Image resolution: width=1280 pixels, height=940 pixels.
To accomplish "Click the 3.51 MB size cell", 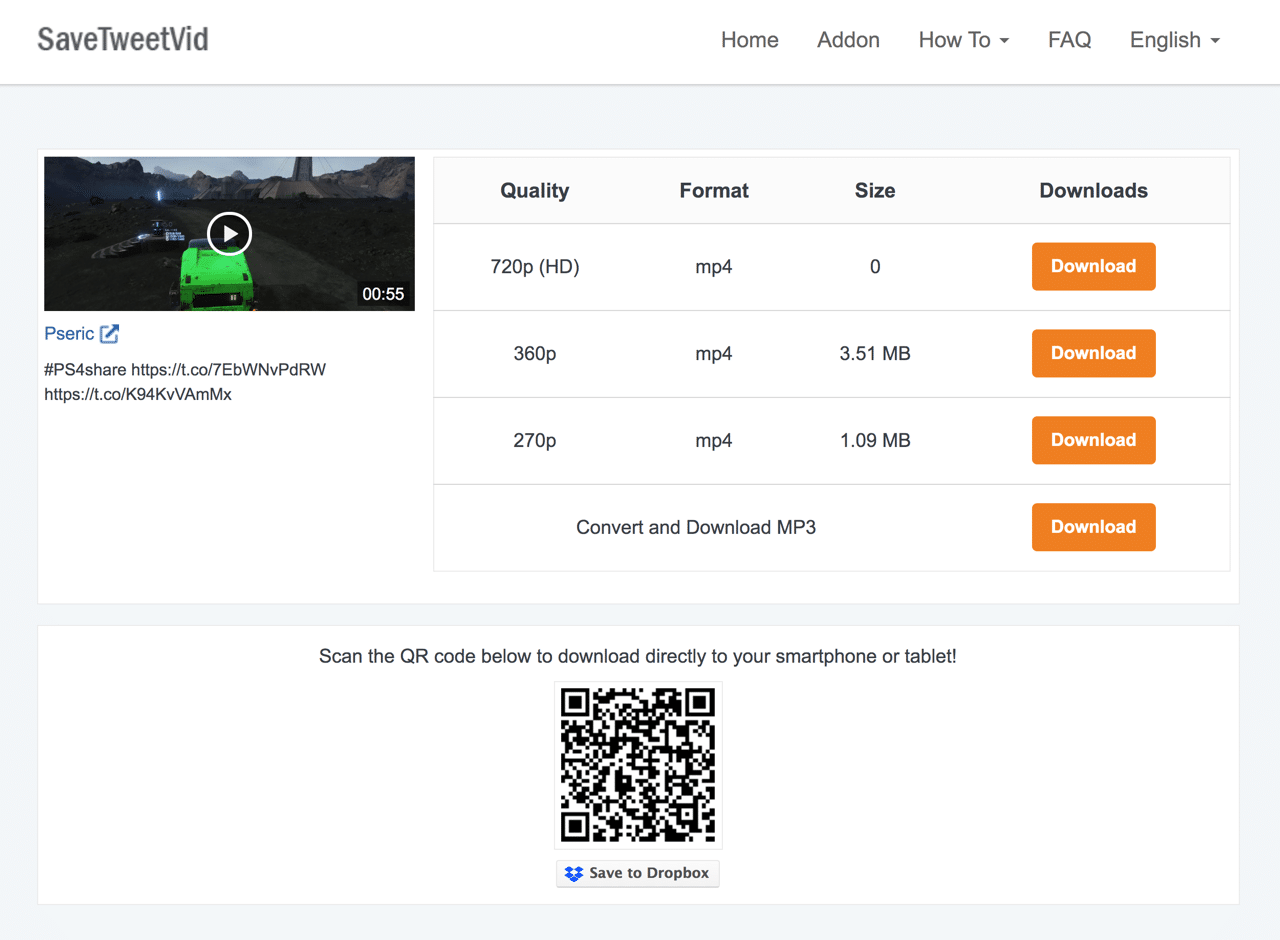I will coord(875,354).
